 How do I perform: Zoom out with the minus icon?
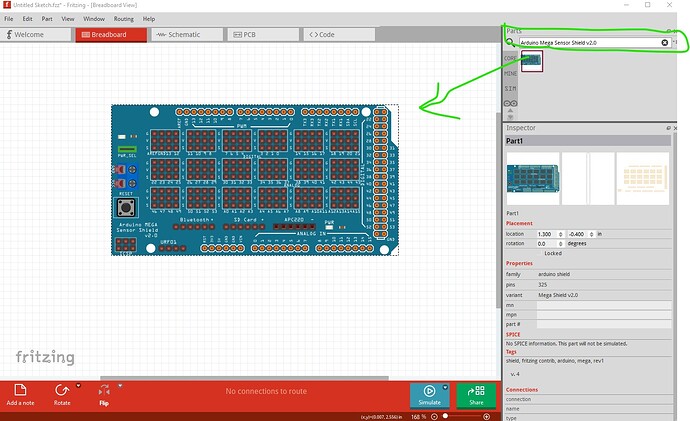434,416
